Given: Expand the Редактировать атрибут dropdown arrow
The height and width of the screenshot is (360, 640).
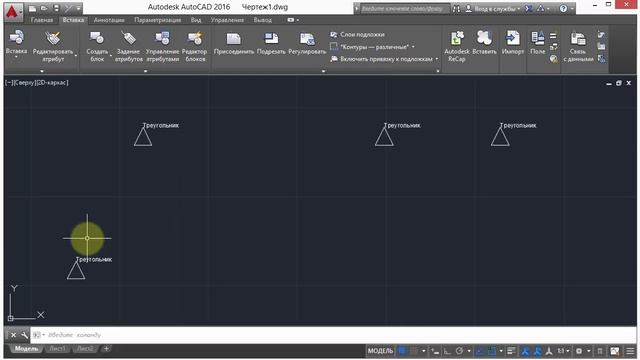Looking at the screenshot, I should coord(76,55).
